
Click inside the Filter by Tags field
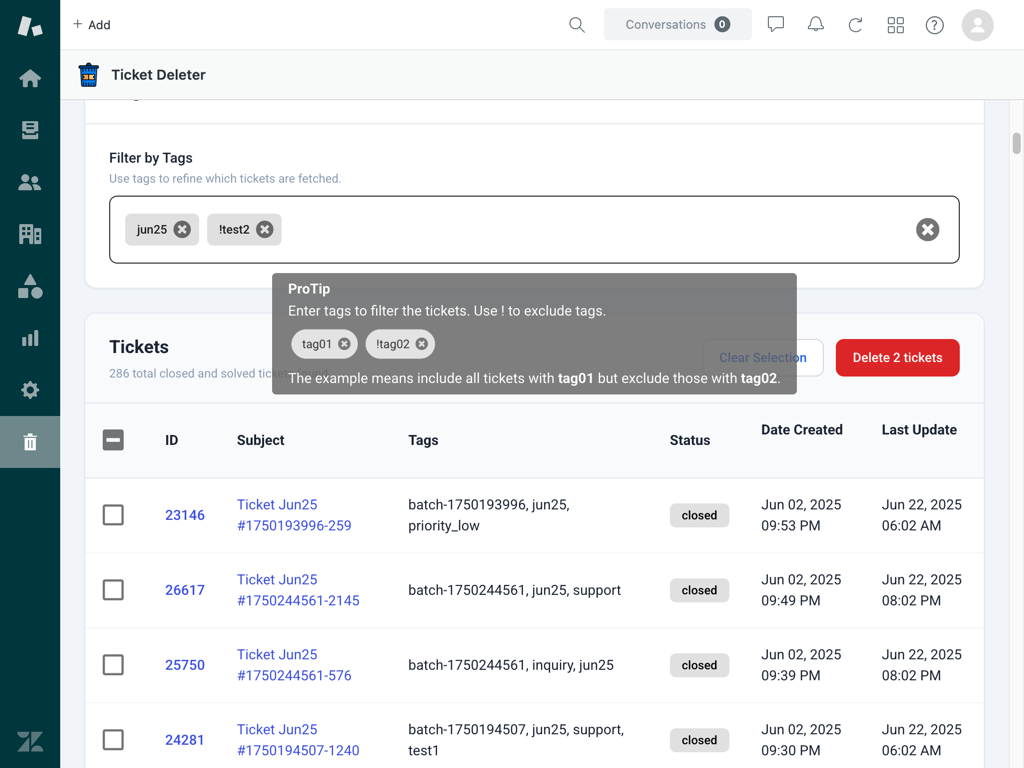click(x=590, y=230)
